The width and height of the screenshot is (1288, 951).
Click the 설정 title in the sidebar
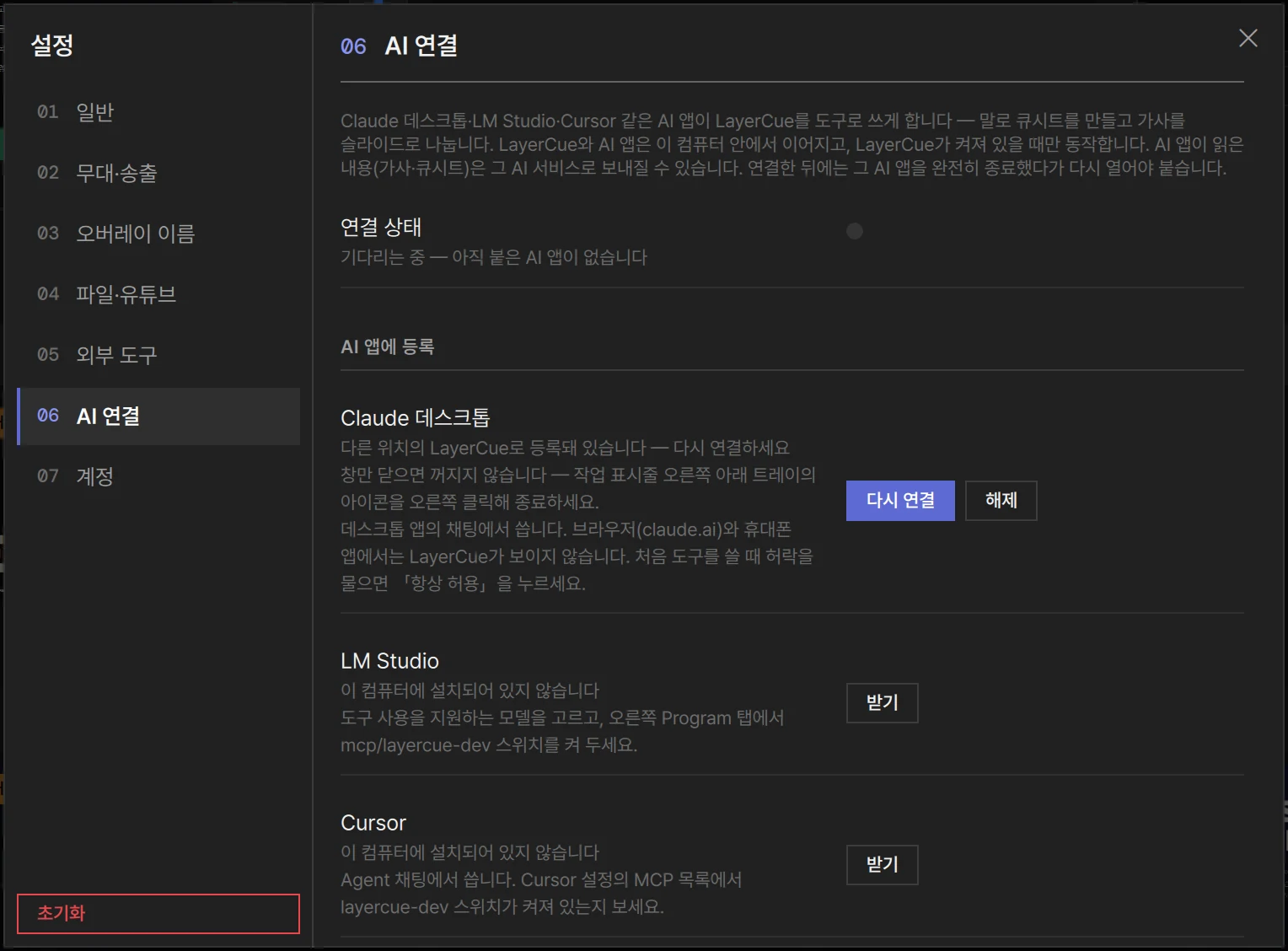coord(52,45)
